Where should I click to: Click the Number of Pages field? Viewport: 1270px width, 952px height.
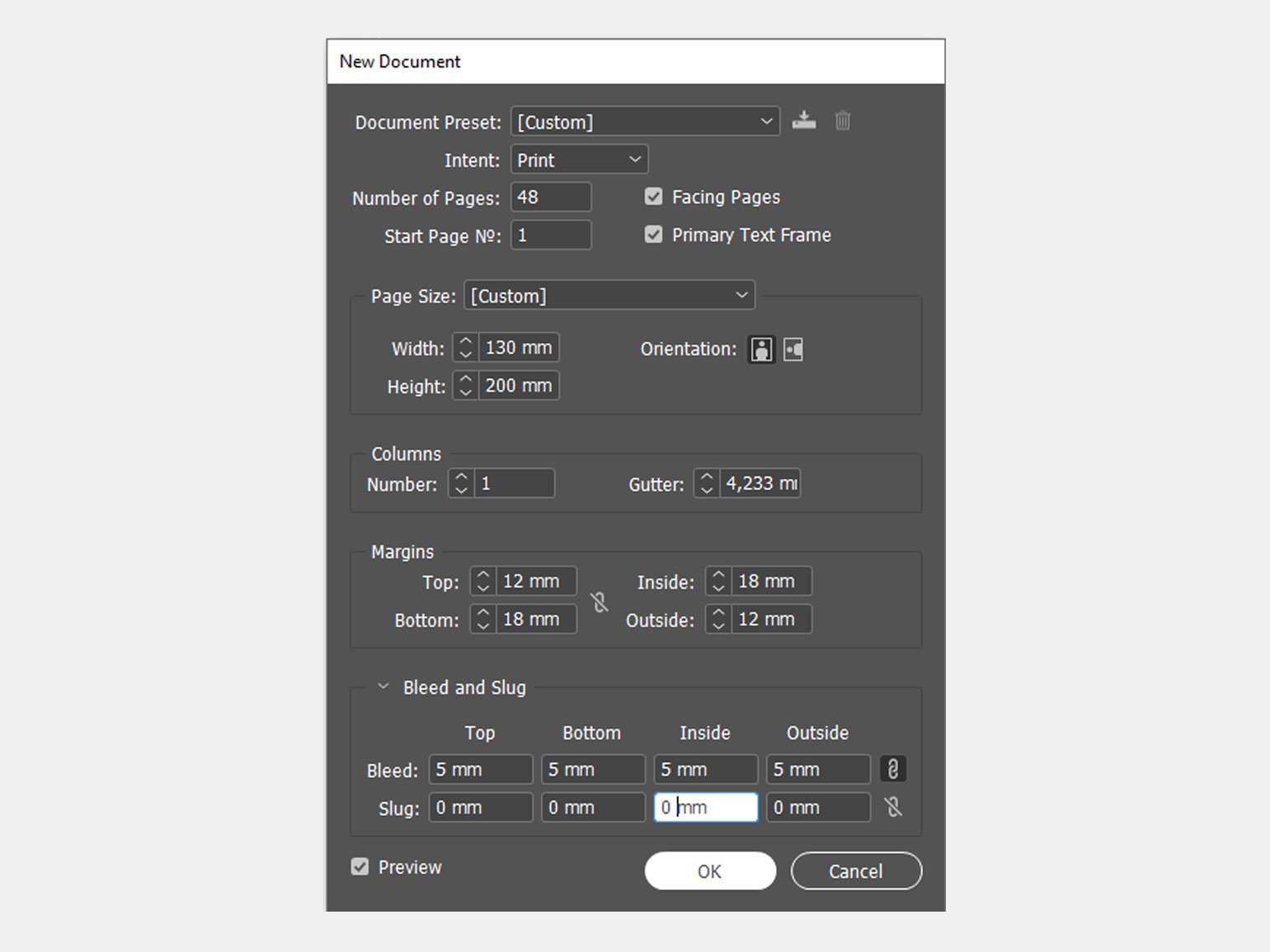coord(551,198)
